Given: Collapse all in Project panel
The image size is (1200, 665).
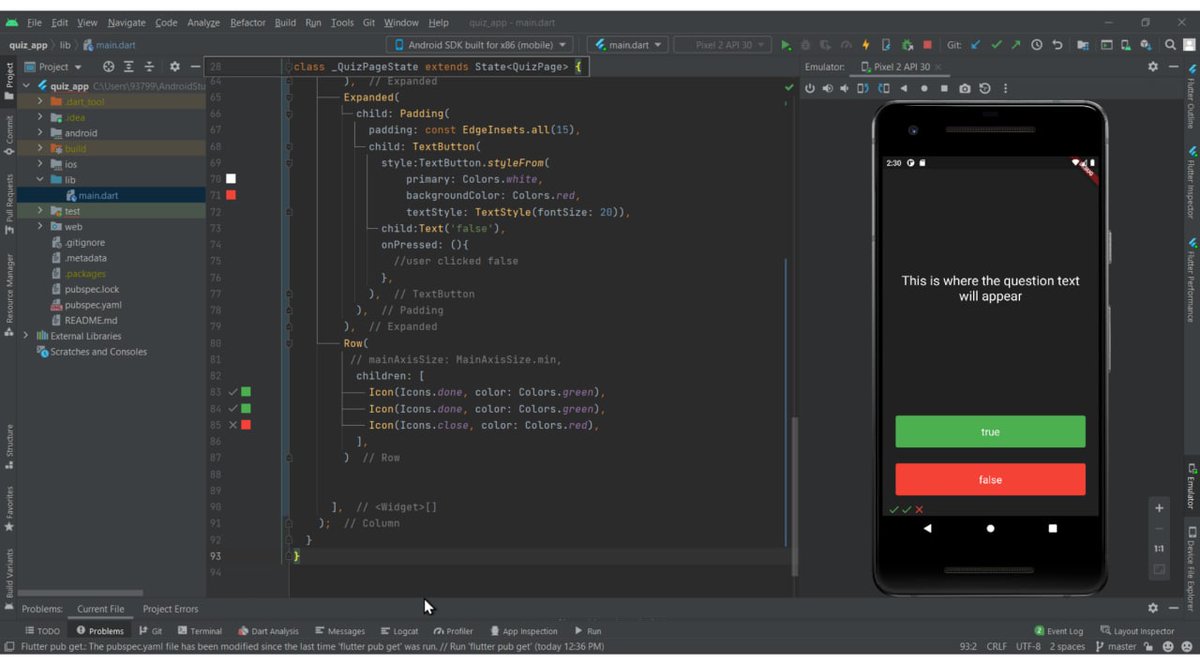Looking at the screenshot, I should (x=149, y=67).
